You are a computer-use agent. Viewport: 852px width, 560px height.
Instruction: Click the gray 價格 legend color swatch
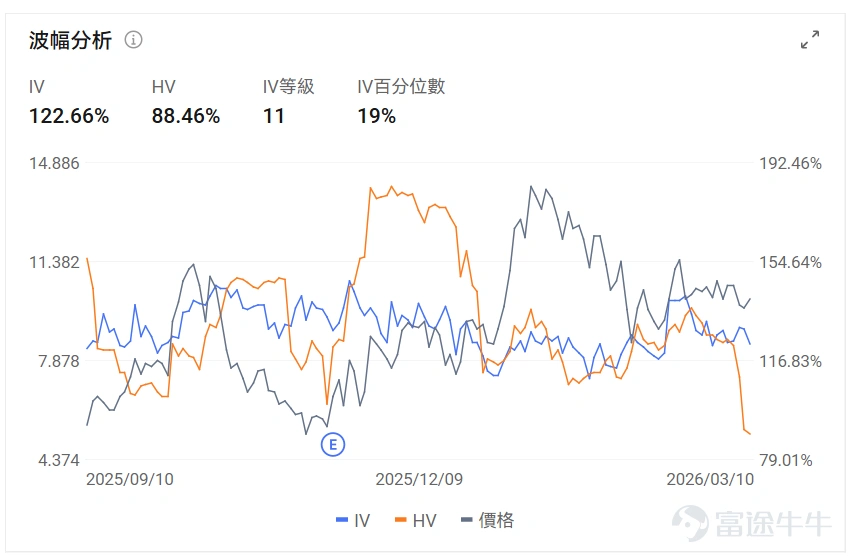point(467,520)
